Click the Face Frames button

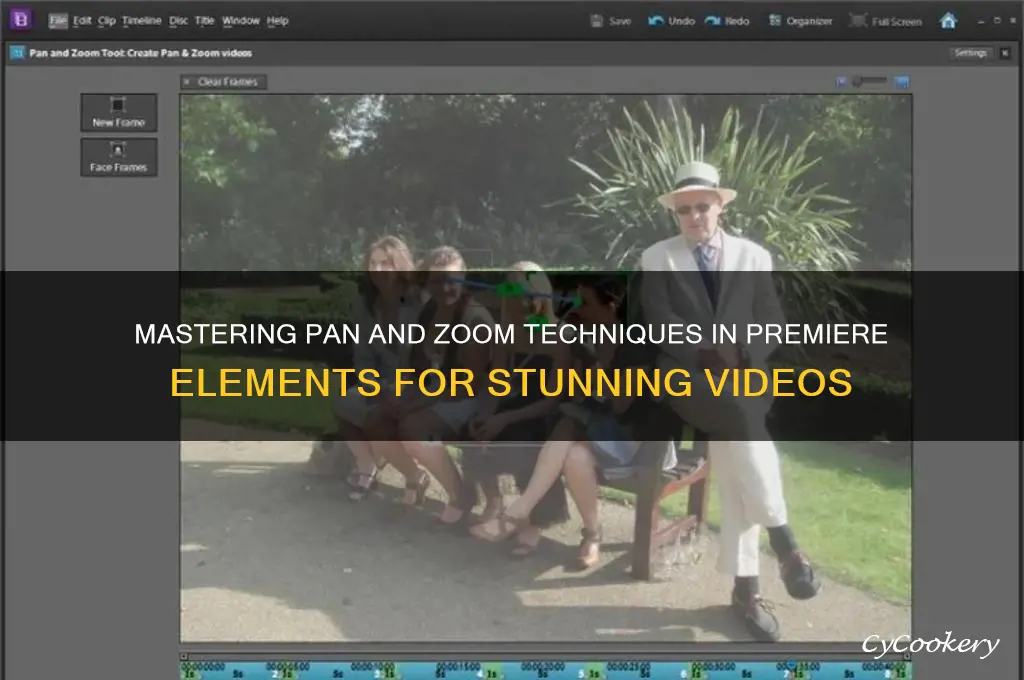pos(119,157)
